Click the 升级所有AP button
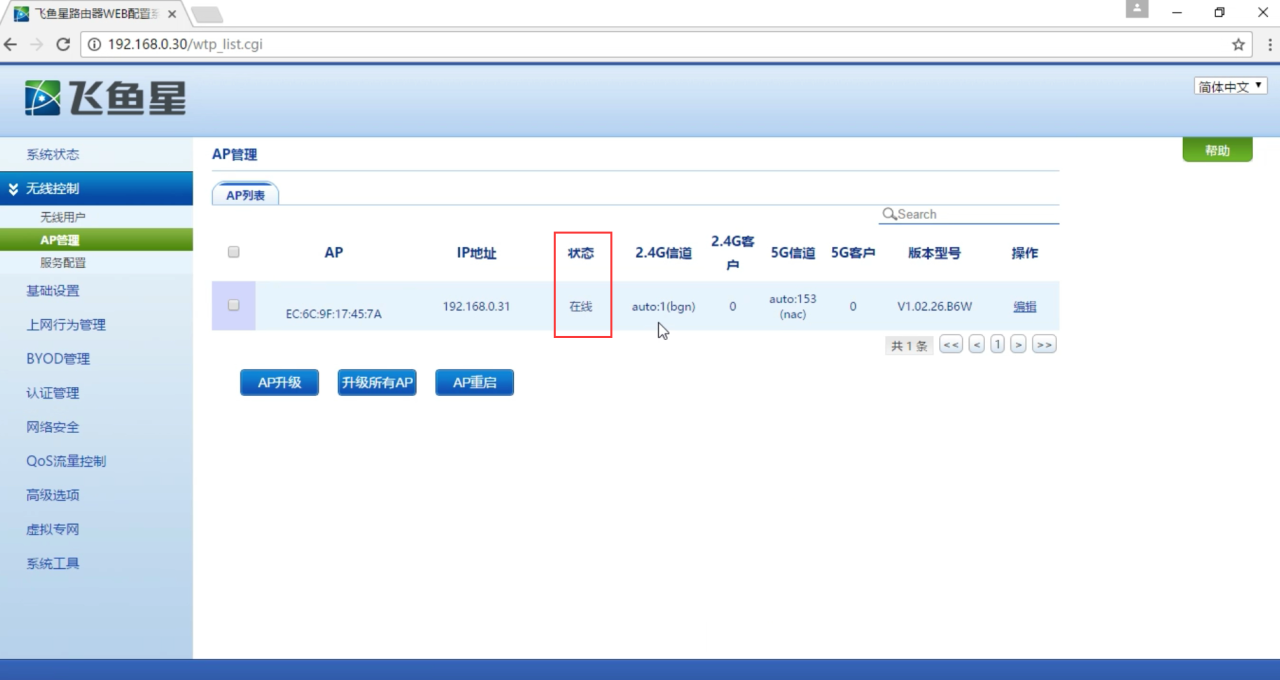 pyautogui.click(x=377, y=382)
